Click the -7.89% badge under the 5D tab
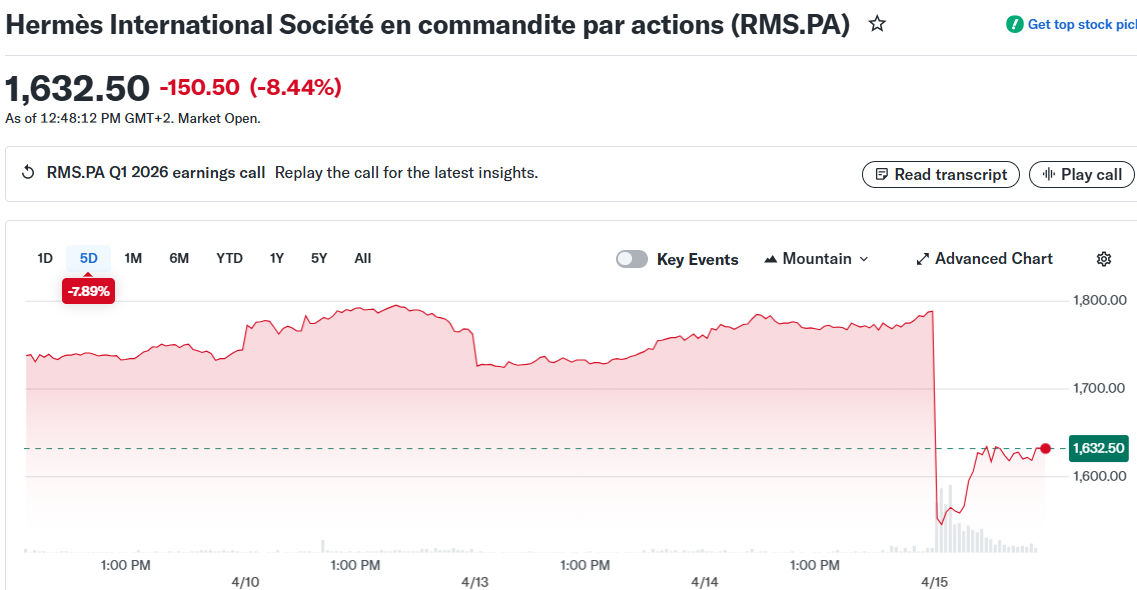This screenshot has width=1137, height=590. click(88, 291)
